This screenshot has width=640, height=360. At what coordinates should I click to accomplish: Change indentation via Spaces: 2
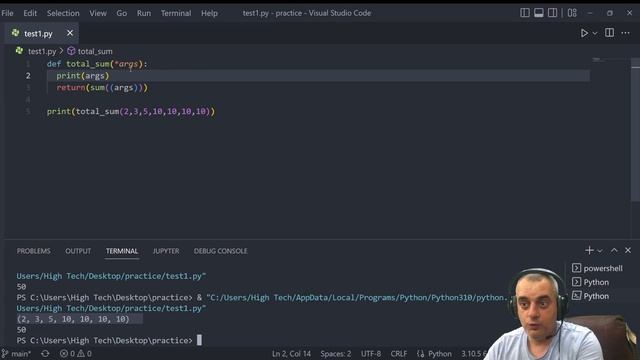(336, 353)
